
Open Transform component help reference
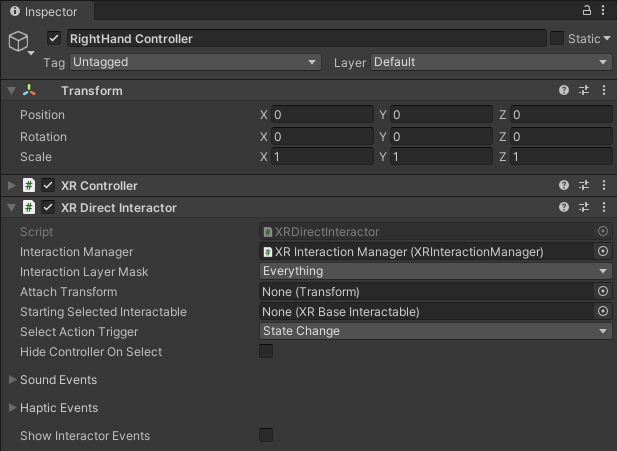click(564, 90)
